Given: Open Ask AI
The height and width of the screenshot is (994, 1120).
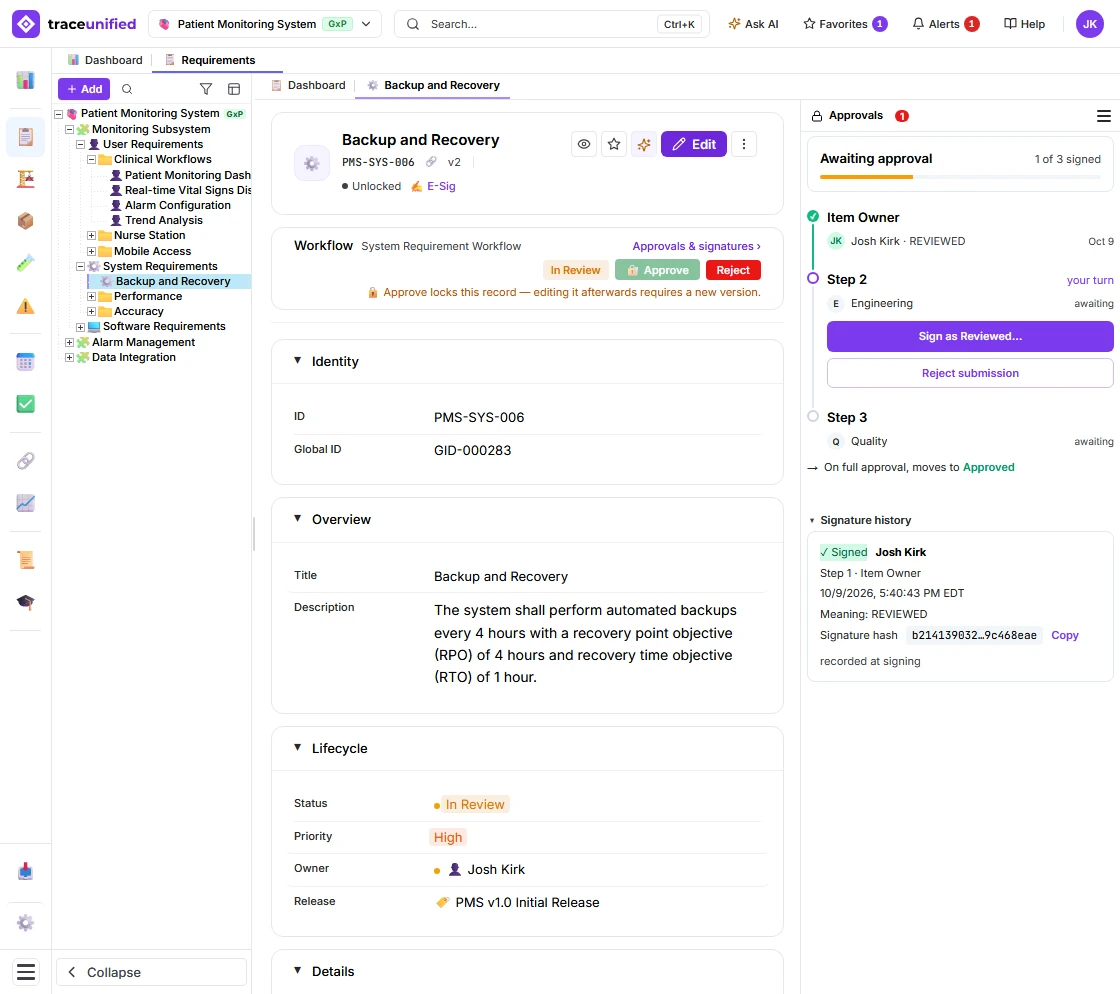Looking at the screenshot, I should [753, 24].
